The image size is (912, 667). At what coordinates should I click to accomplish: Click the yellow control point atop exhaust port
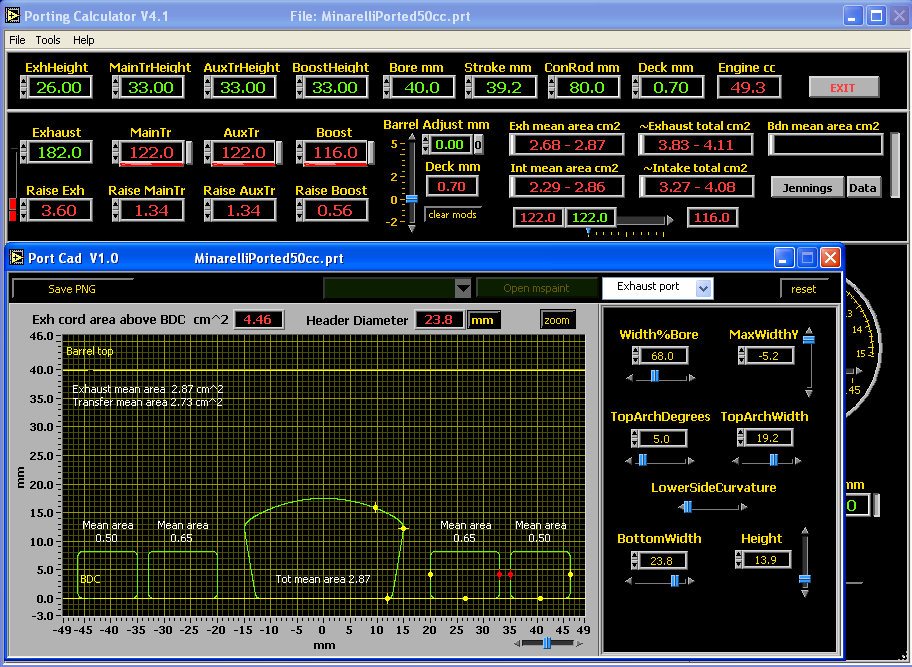pos(376,508)
